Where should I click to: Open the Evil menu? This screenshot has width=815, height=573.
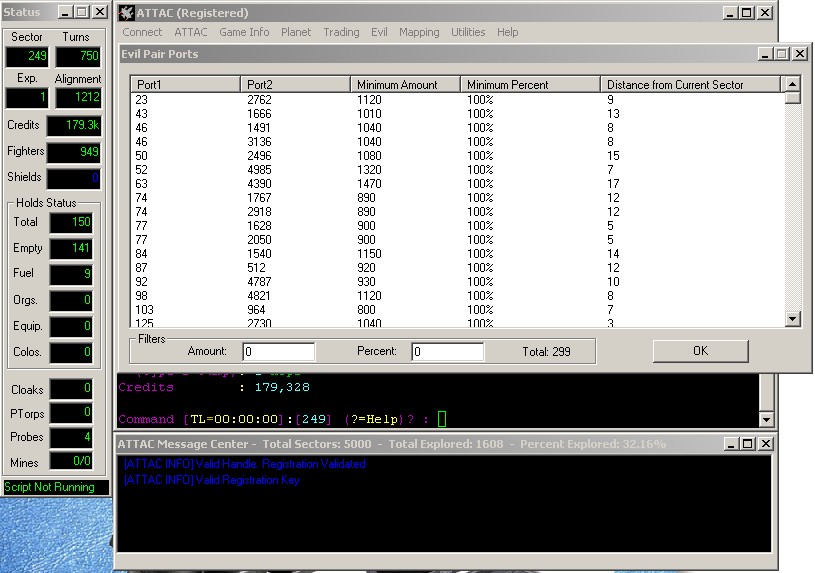[379, 32]
